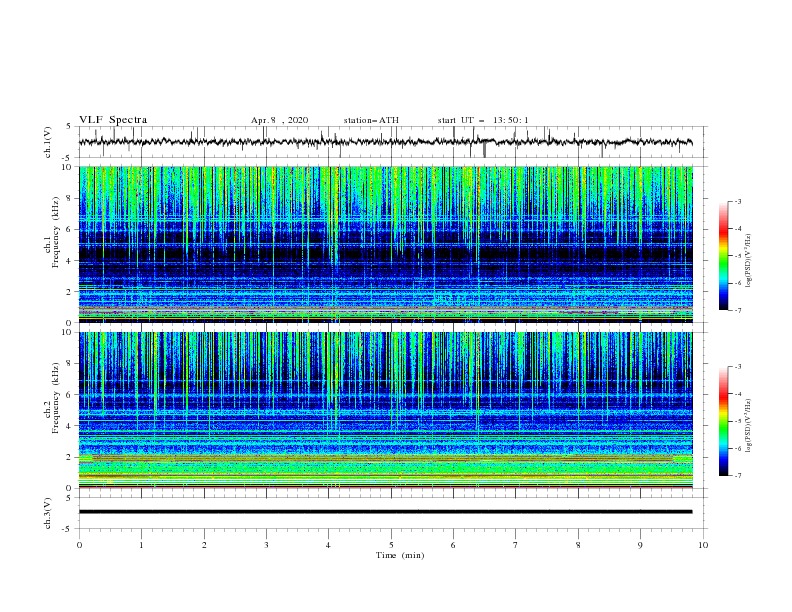792x612 pixels.
Task: Click the "ch.3(V)" axis label
Action: point(48,513)
